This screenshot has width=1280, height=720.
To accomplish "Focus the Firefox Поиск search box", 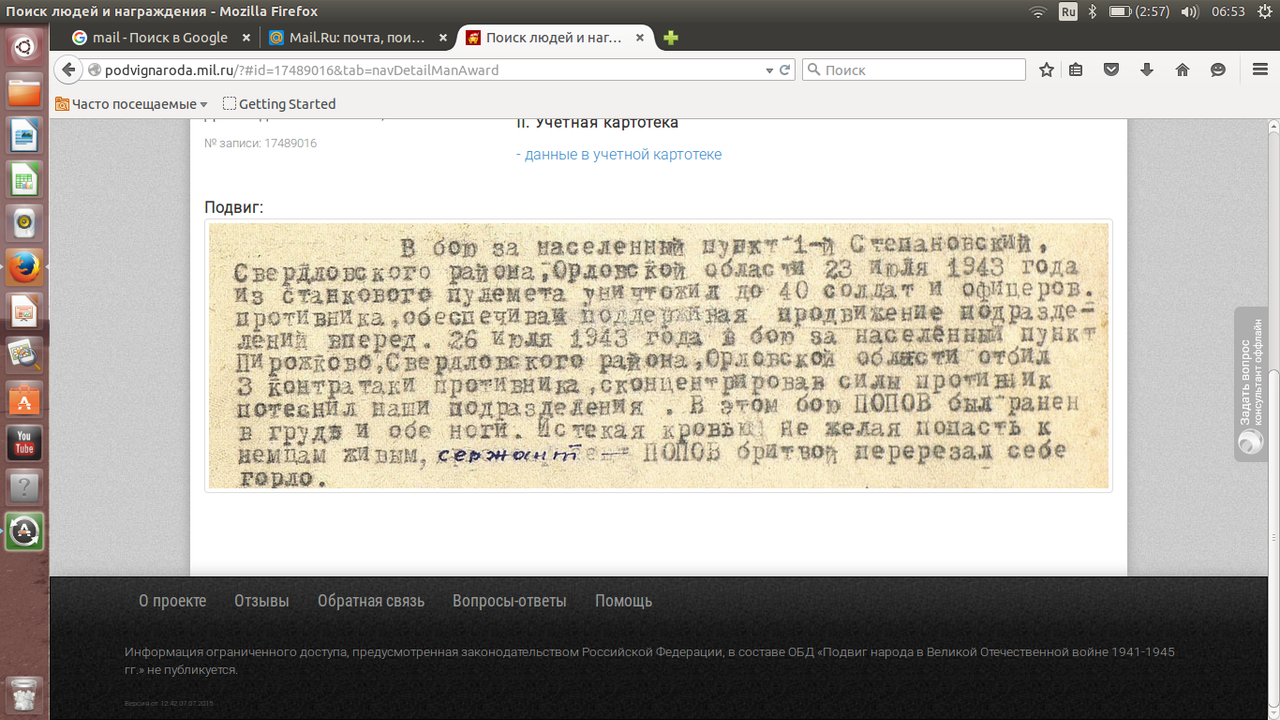I will pos(914,70).
